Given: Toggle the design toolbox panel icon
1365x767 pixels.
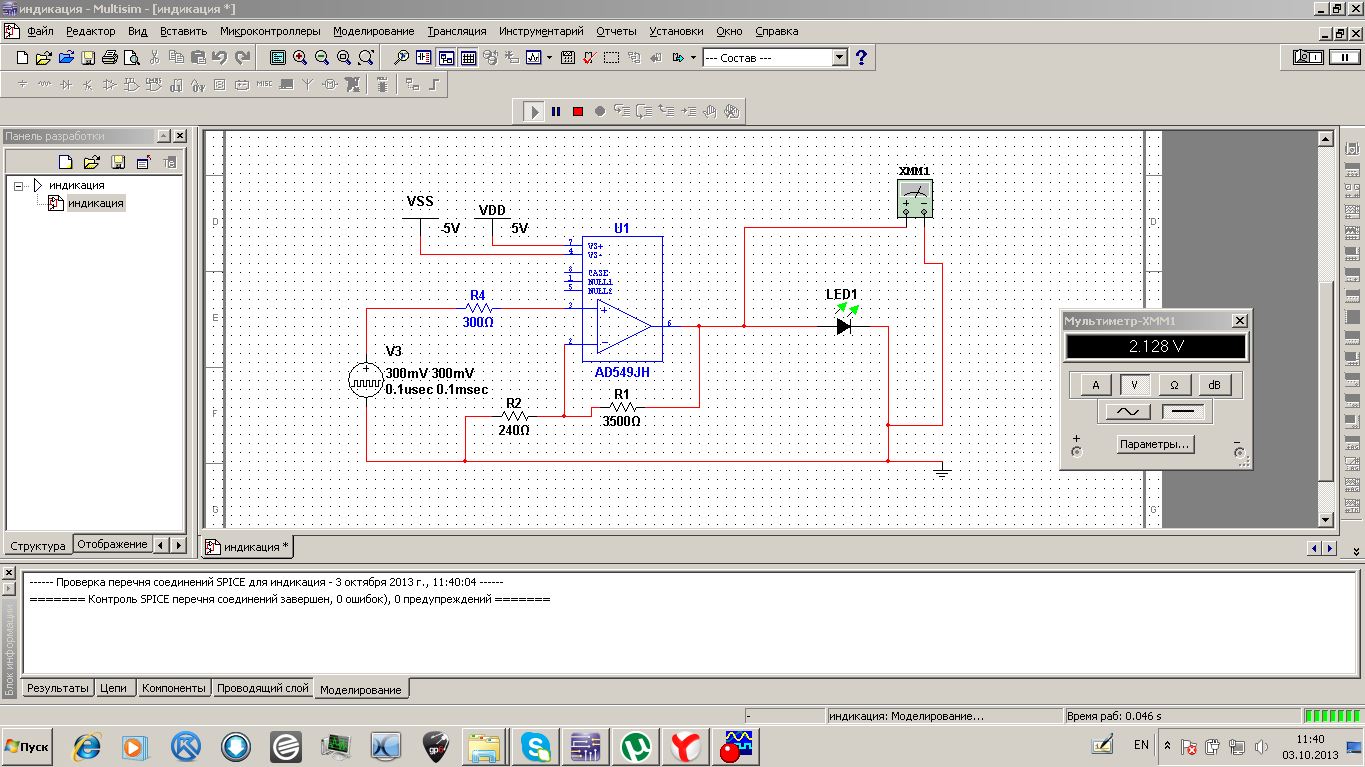Looking at the screenshot, I should point(445,58).
